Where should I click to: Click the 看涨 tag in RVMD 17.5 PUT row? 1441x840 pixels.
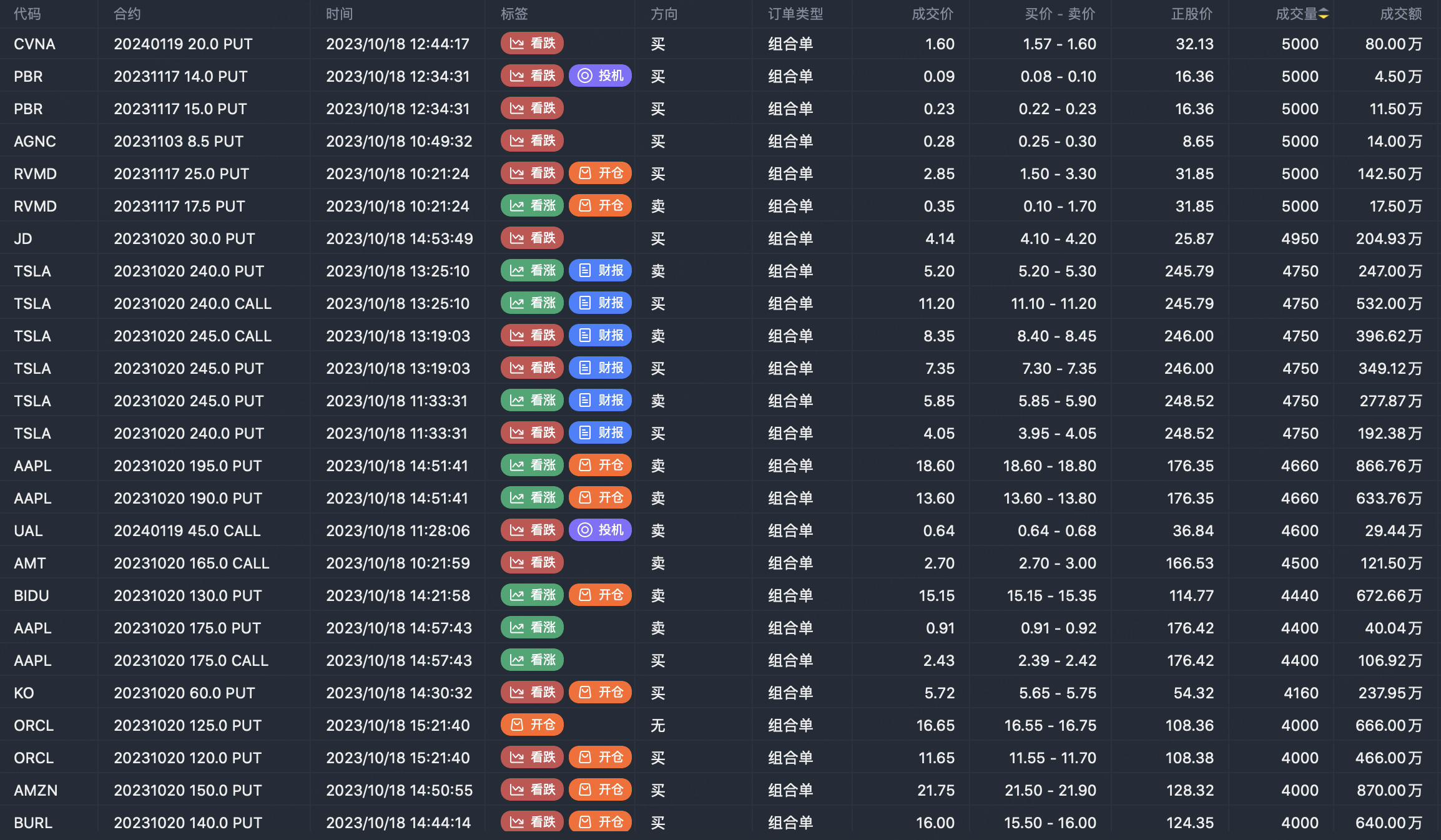532,205
